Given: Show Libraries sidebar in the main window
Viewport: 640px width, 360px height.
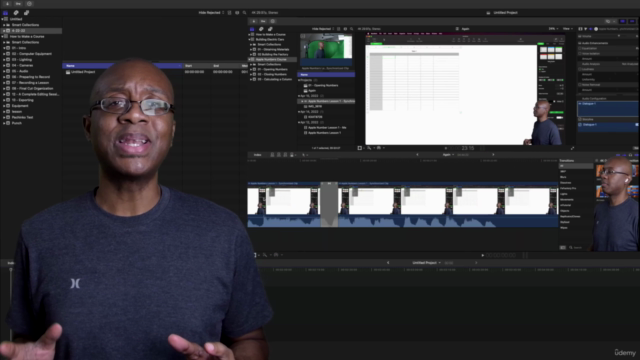Looking at the screenshot, I should click(5, 13).
